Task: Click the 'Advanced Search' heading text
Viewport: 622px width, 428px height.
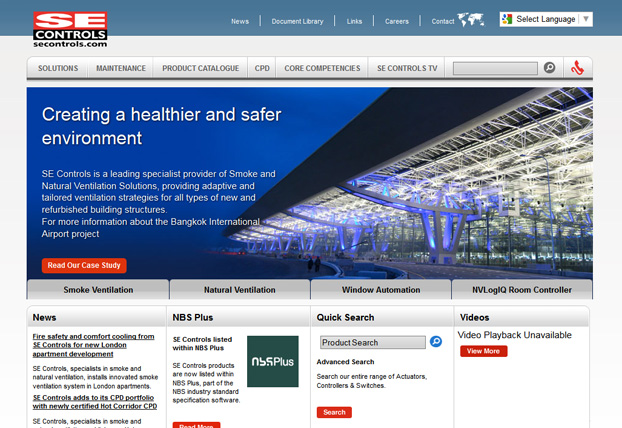Action: tap(345, 362)
